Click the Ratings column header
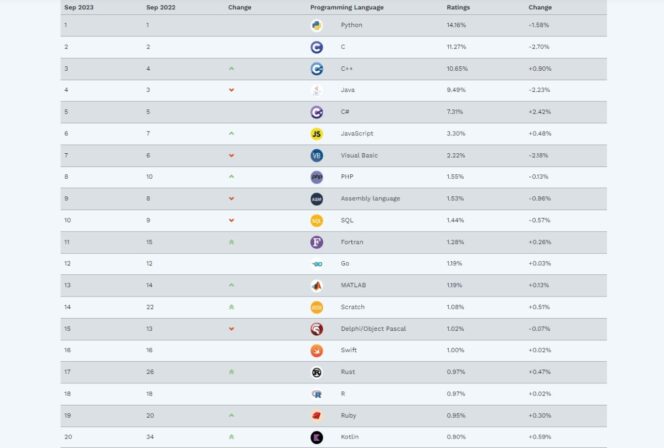Image resolution: width=664 pixels, height=448 pixels. pyautogui.click(x=458, y=7)
